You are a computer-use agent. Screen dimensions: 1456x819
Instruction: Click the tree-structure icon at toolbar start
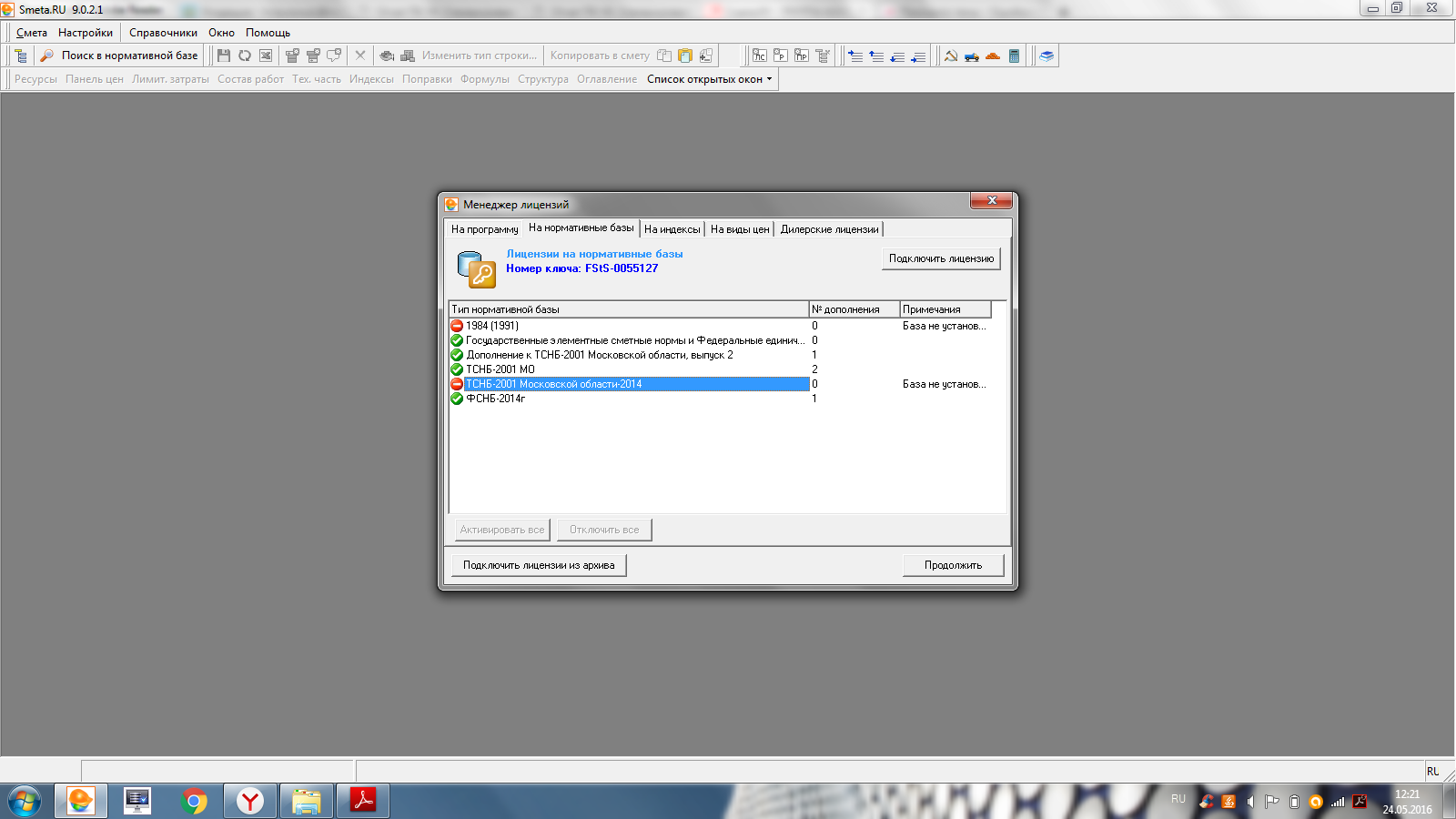tap(21, 56)
